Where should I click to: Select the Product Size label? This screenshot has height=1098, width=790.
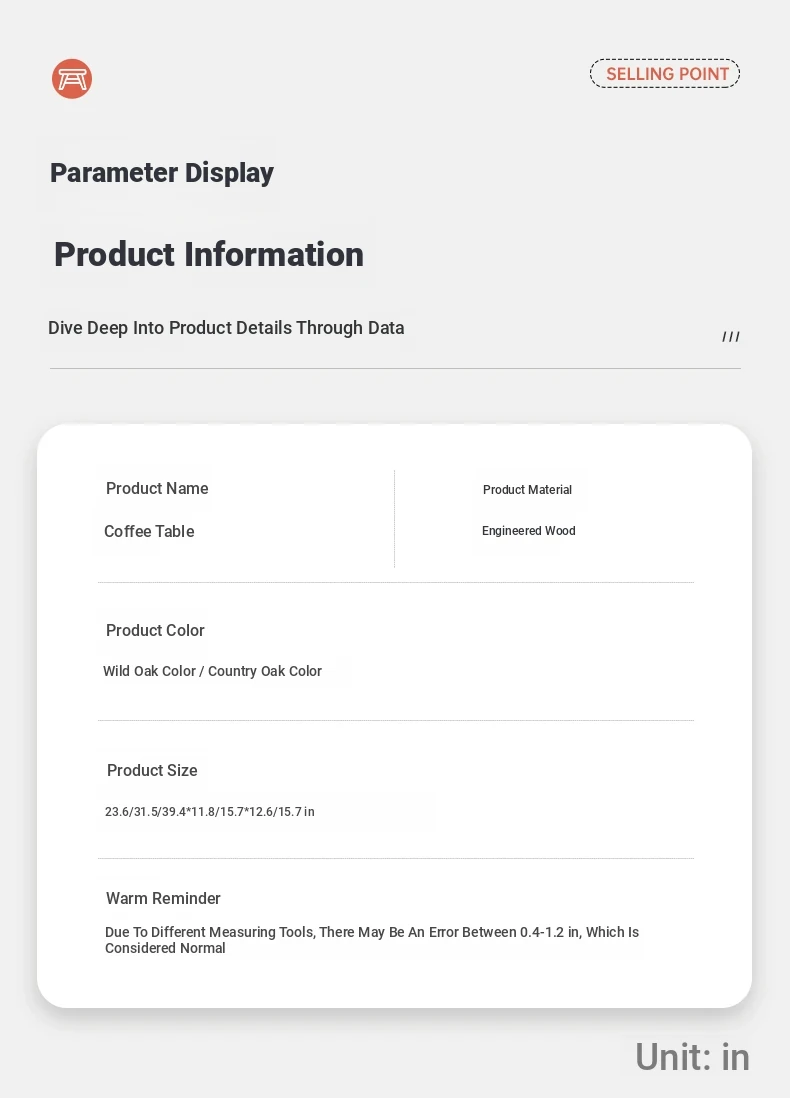(152, 771)
